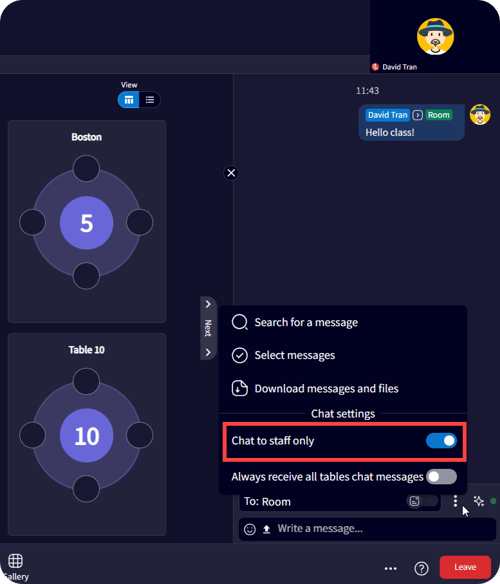Open the help question mark icon
This screenshot has height=584, width=500.
pos(421,568)
